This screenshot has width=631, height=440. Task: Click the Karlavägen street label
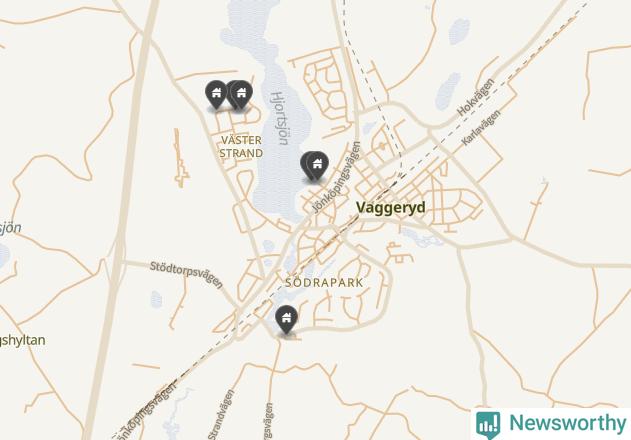tap(481, 128)
